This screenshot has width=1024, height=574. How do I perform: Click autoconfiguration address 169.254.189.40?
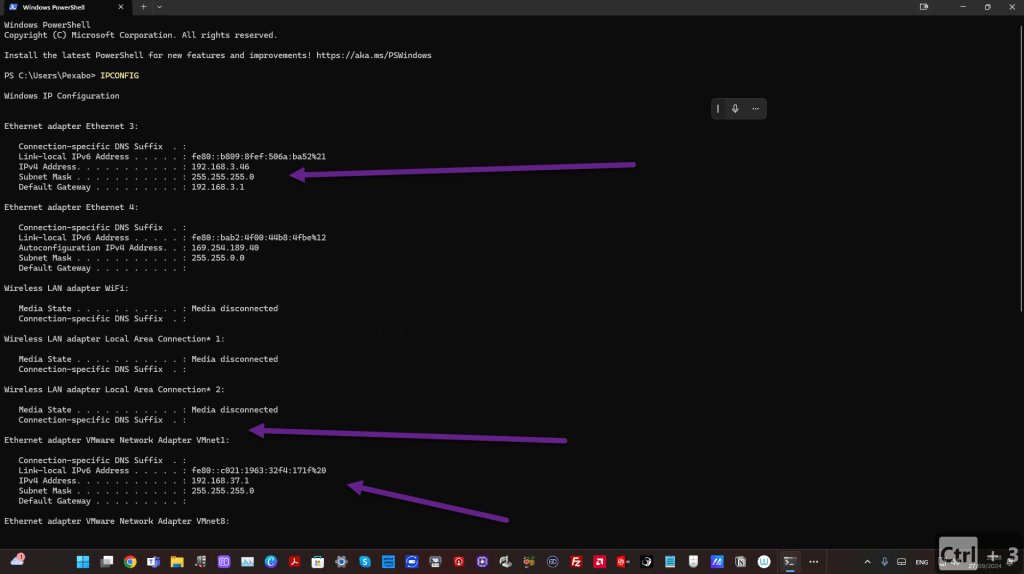225,247
